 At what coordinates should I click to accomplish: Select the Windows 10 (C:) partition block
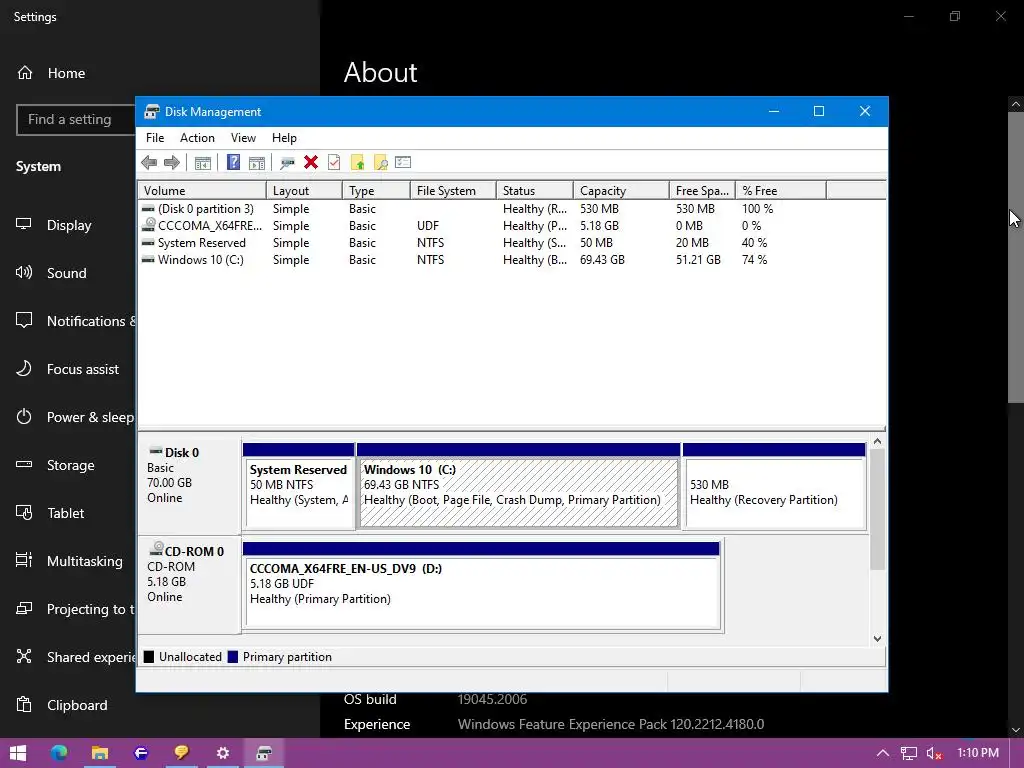(519, 486)
